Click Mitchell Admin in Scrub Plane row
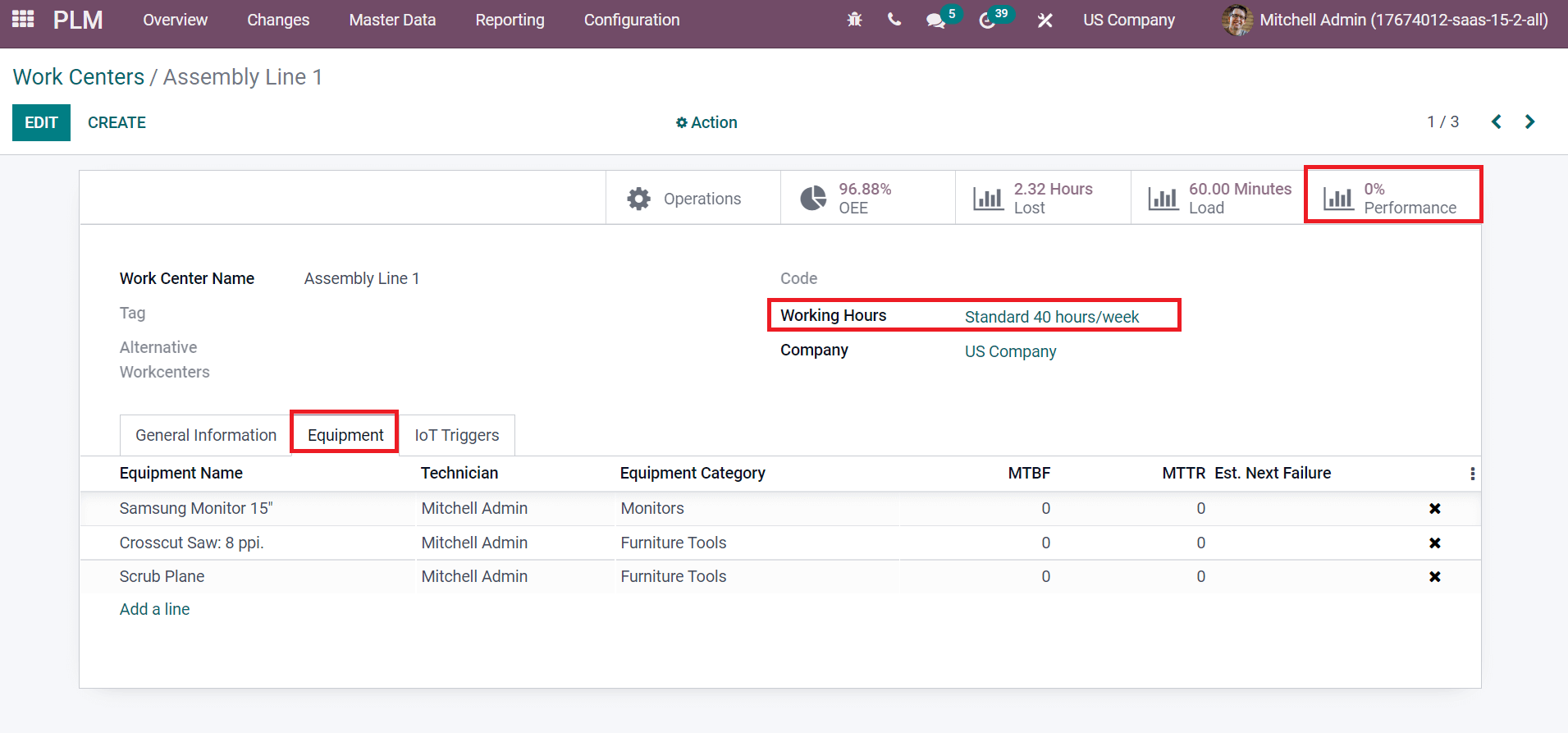Viewport: 1568px width, 733px height. (x=474, y=576)
